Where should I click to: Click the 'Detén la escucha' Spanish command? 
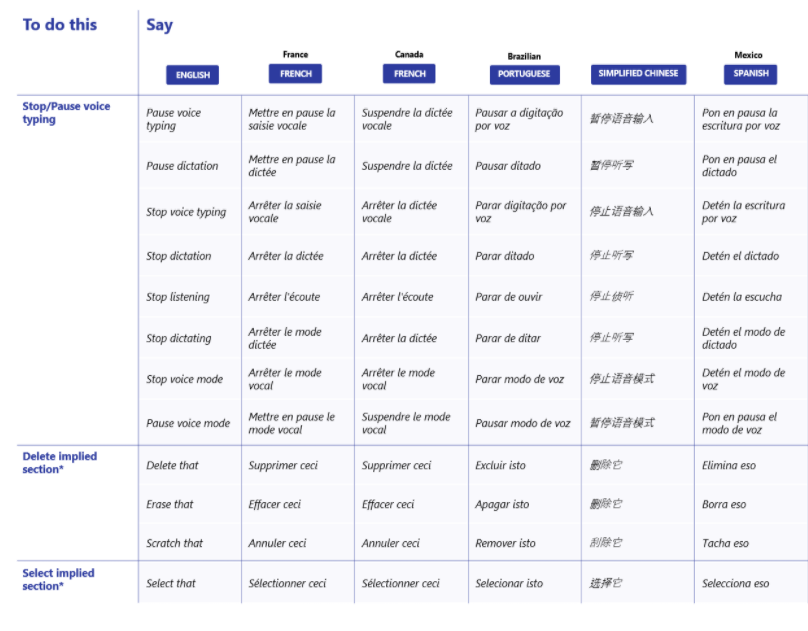tap(742, 297)
